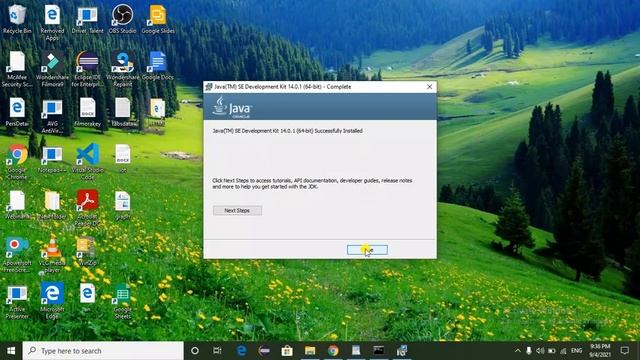This screenshot has width=640, height=360.
Task: Select Filmorakey docx desktop file
Action: pos(87,112)
